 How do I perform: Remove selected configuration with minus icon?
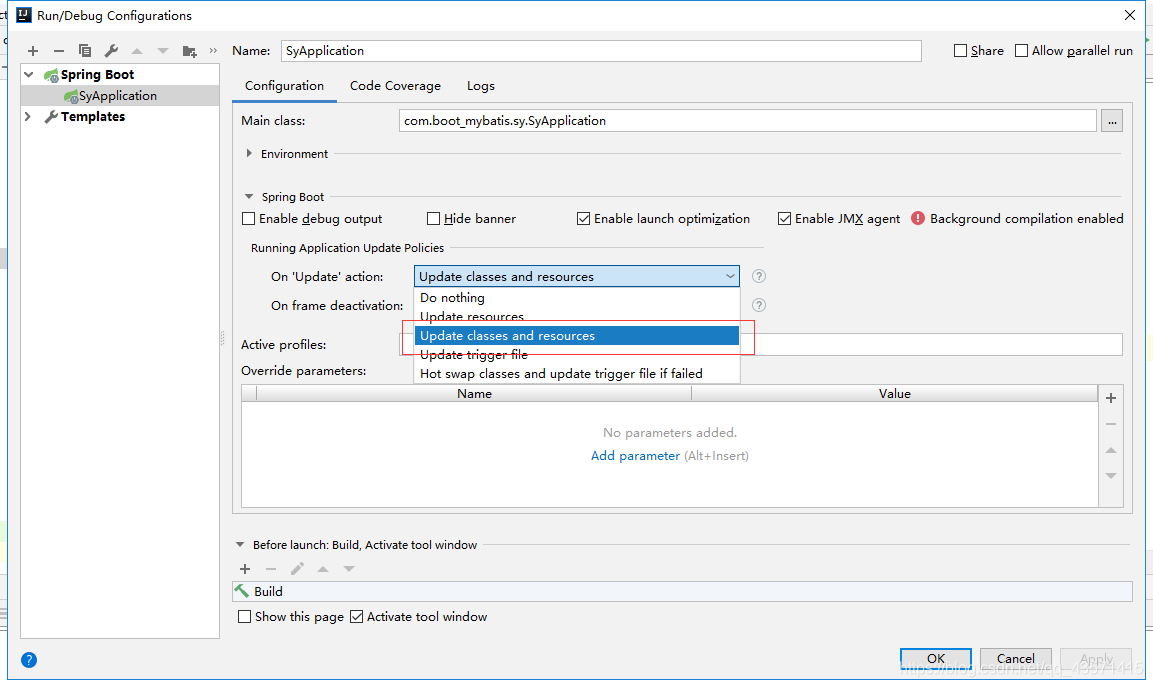tap(59, 51)
